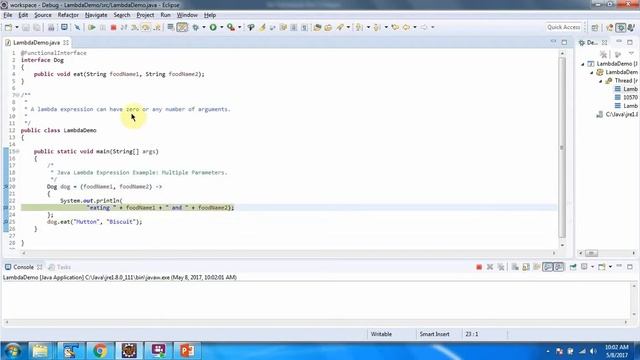Viewport: 640px width, 360px height.
Task: Click the green Resume debug button
Action: pos(92,27)
